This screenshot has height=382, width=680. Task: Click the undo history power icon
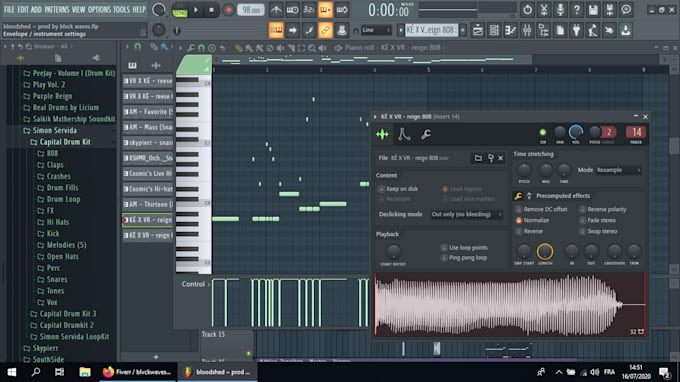click(527, 10)
